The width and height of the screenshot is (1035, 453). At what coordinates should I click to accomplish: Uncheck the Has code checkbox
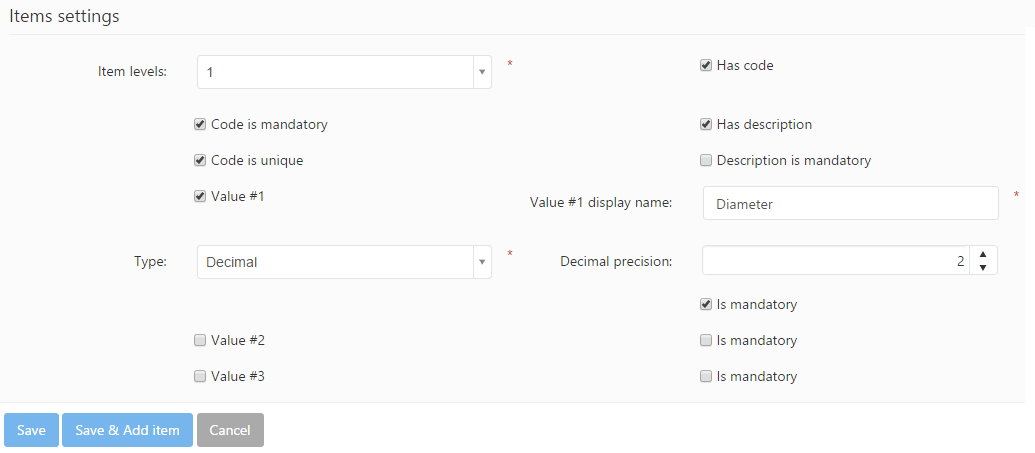pyautogui.click(x=706, y=66)
